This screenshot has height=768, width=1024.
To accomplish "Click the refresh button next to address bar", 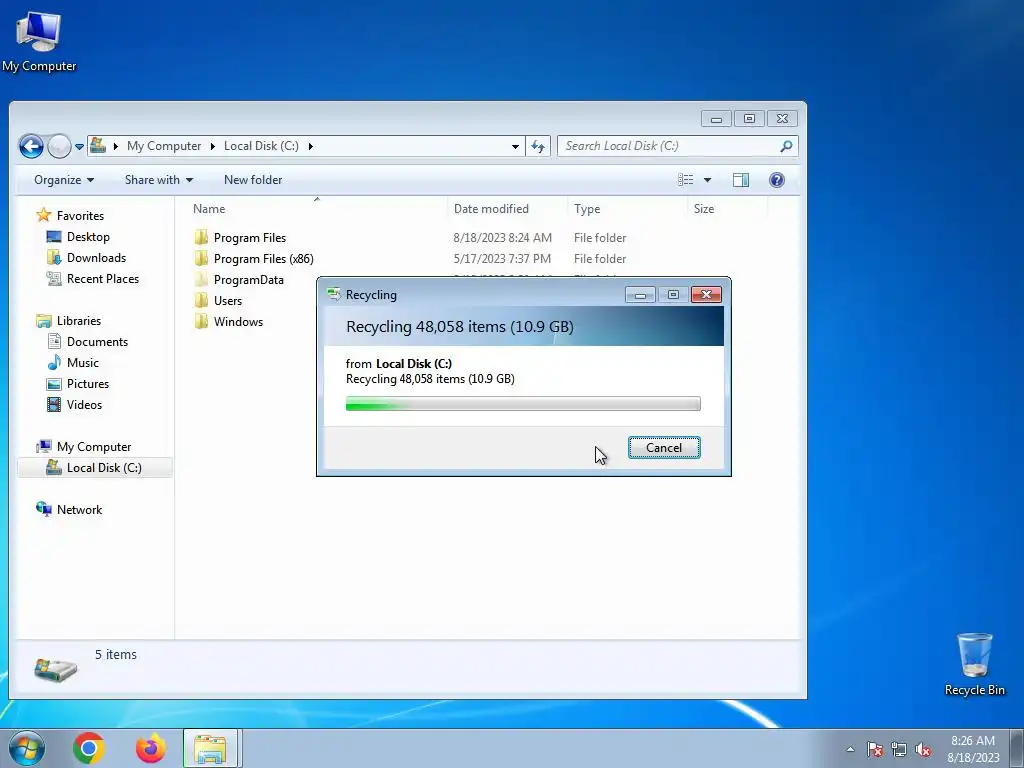I will tap(538, 146).
